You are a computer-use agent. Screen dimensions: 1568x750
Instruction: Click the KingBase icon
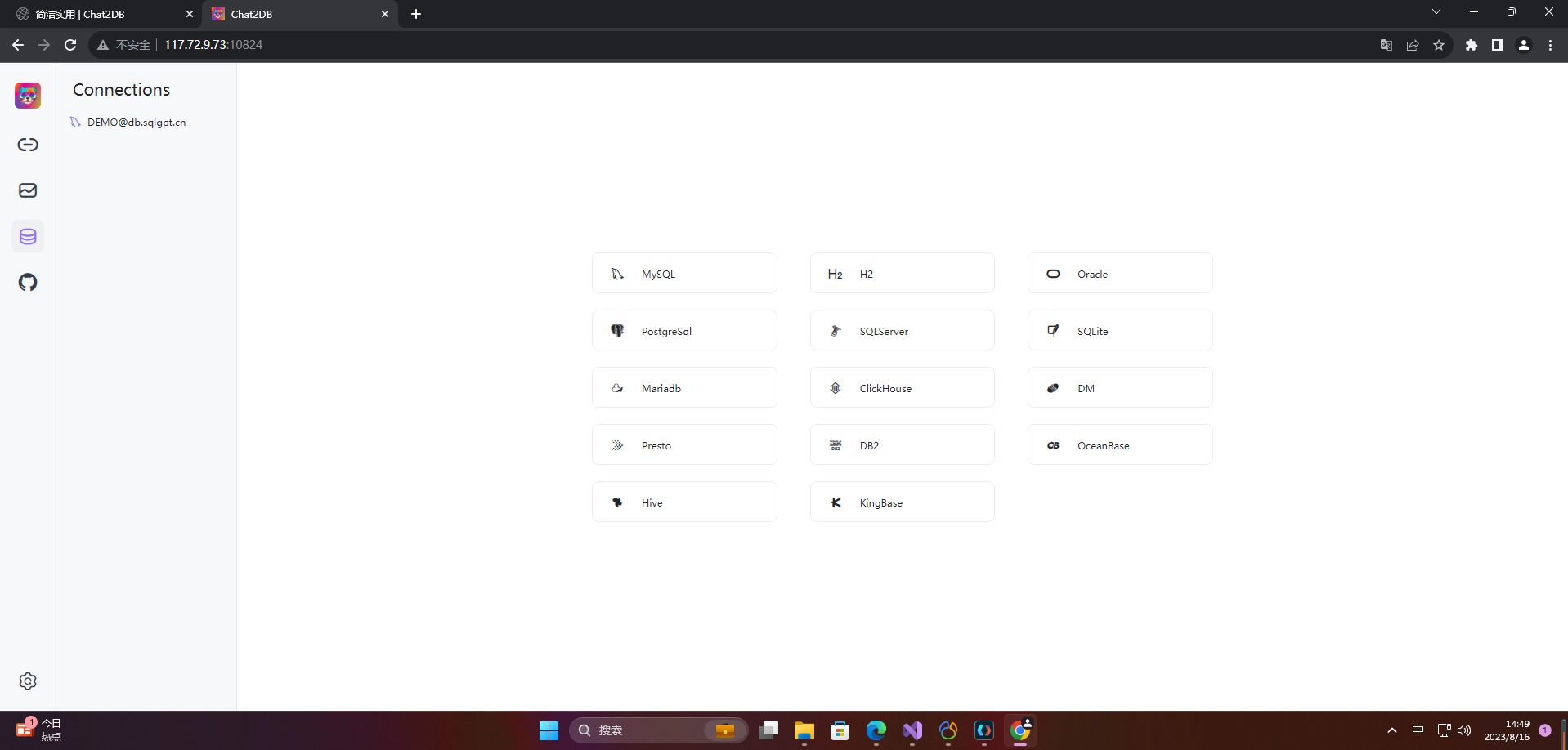click(x=836, y=502)
